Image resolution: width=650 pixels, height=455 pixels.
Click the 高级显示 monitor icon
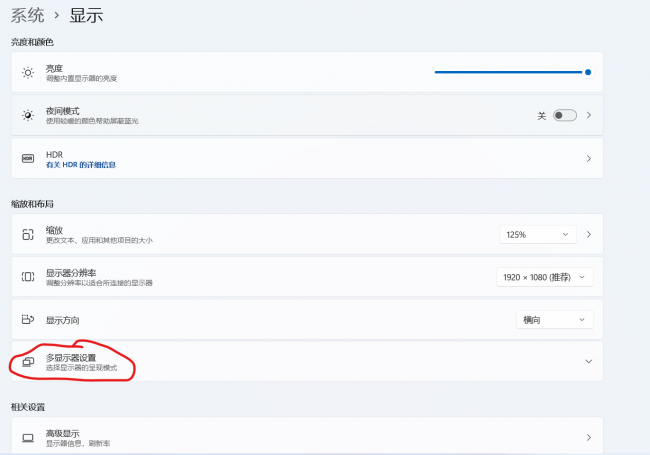pyautogui.click(x=28, y=438)
